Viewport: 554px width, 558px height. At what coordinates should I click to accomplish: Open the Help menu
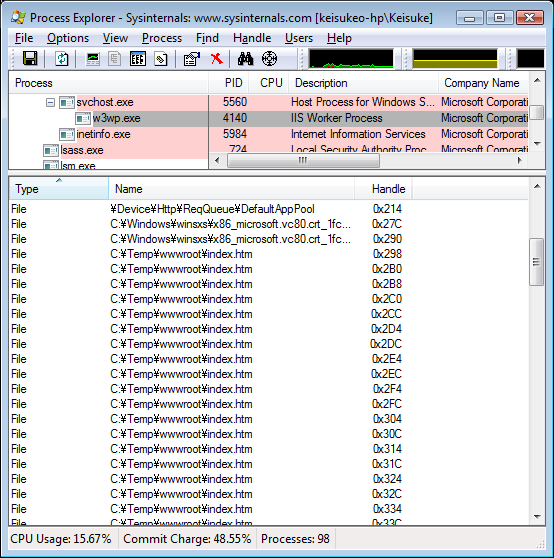pyautogui.click(x=339, y=38)
